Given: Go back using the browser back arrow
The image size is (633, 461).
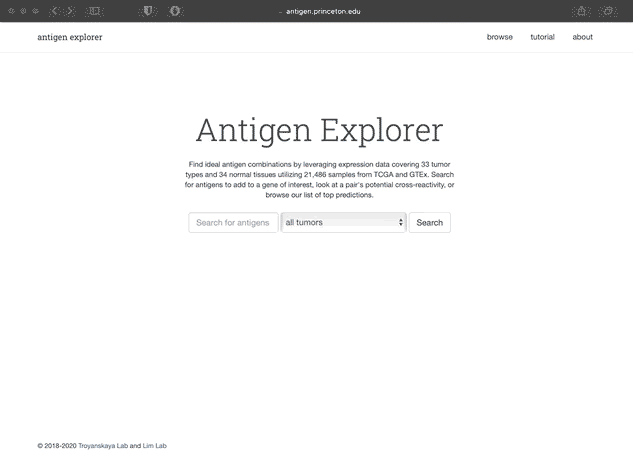Looking at the screenshot, I should coord(55,11).
